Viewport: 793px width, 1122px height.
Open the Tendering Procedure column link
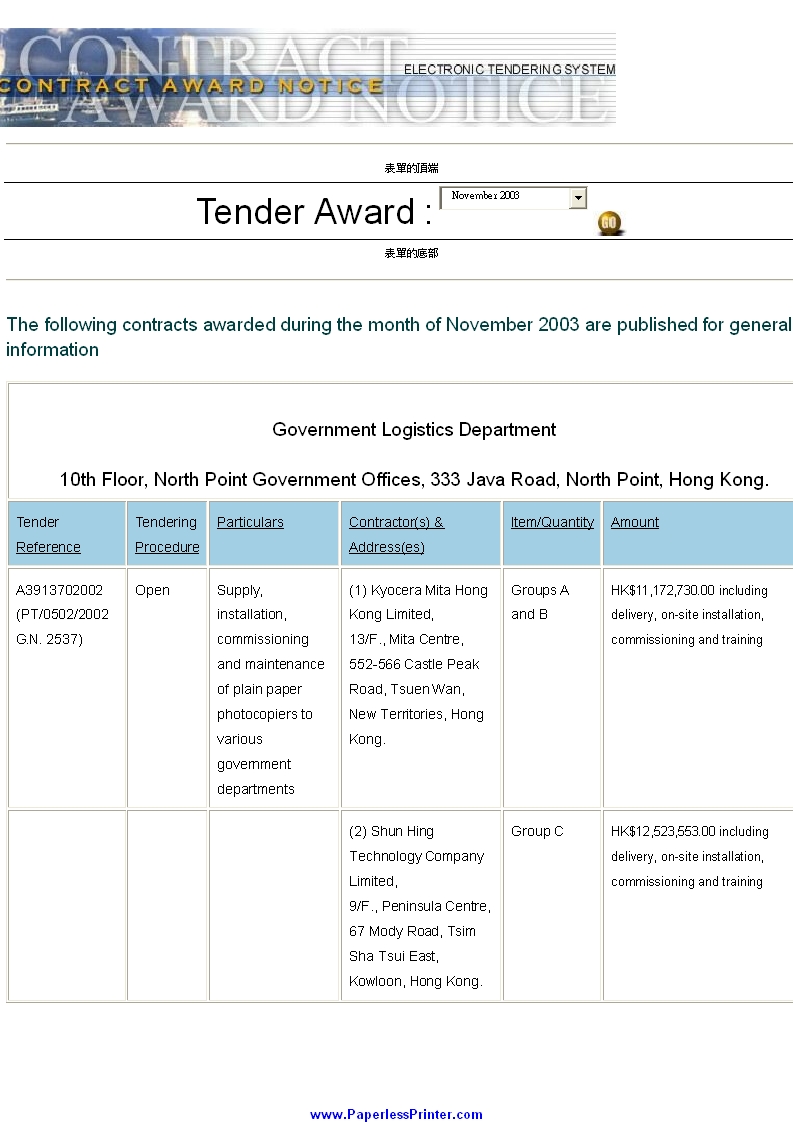pos(167,535)
